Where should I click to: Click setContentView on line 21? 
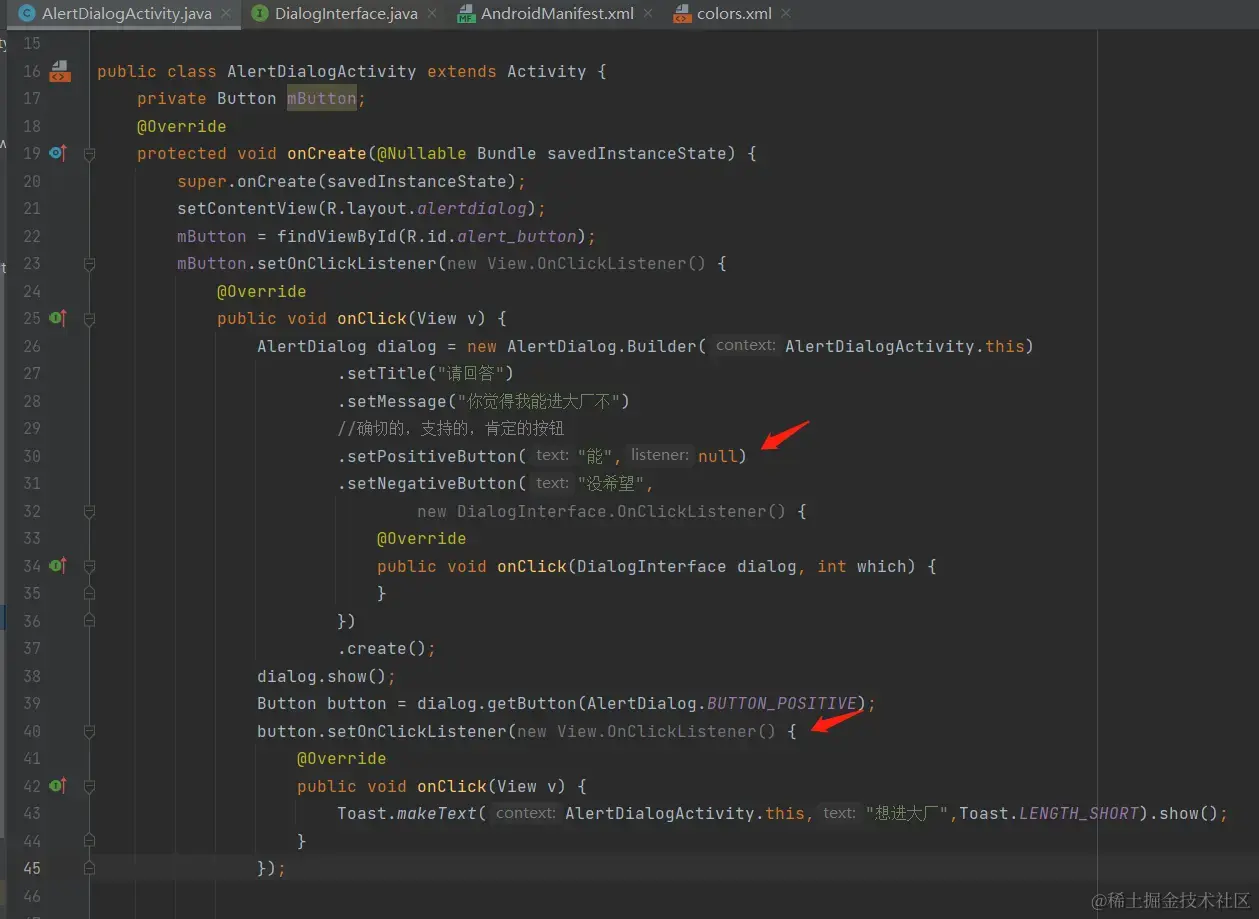point(246,208)
